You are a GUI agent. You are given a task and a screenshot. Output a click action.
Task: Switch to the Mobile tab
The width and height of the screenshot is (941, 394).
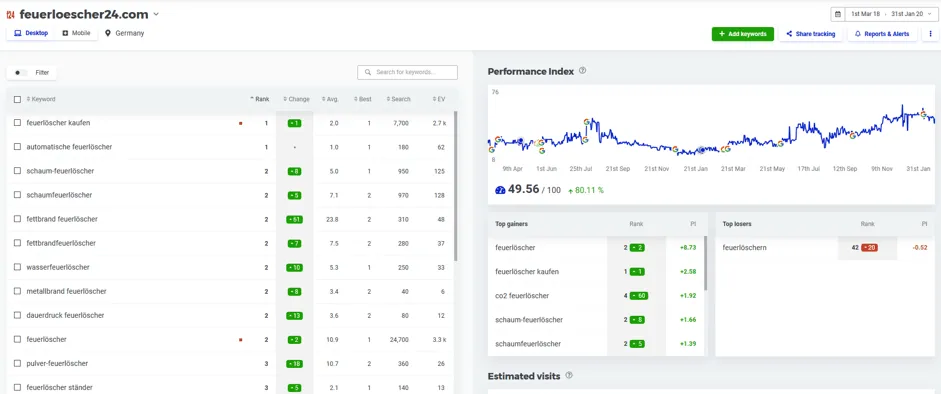76,34
